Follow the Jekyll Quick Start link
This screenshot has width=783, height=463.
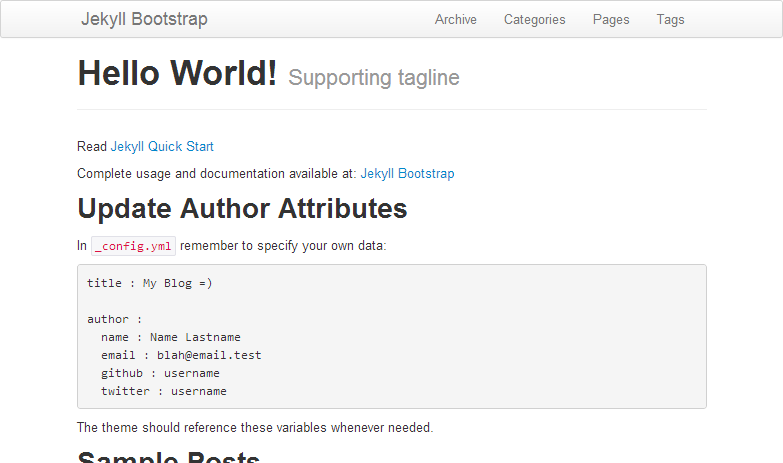point(162,146)
